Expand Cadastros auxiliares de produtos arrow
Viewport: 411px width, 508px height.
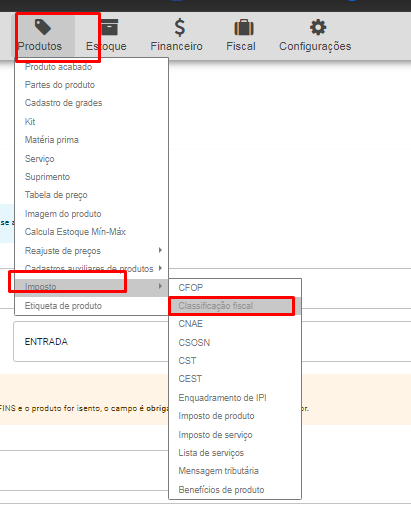[160, 268]
